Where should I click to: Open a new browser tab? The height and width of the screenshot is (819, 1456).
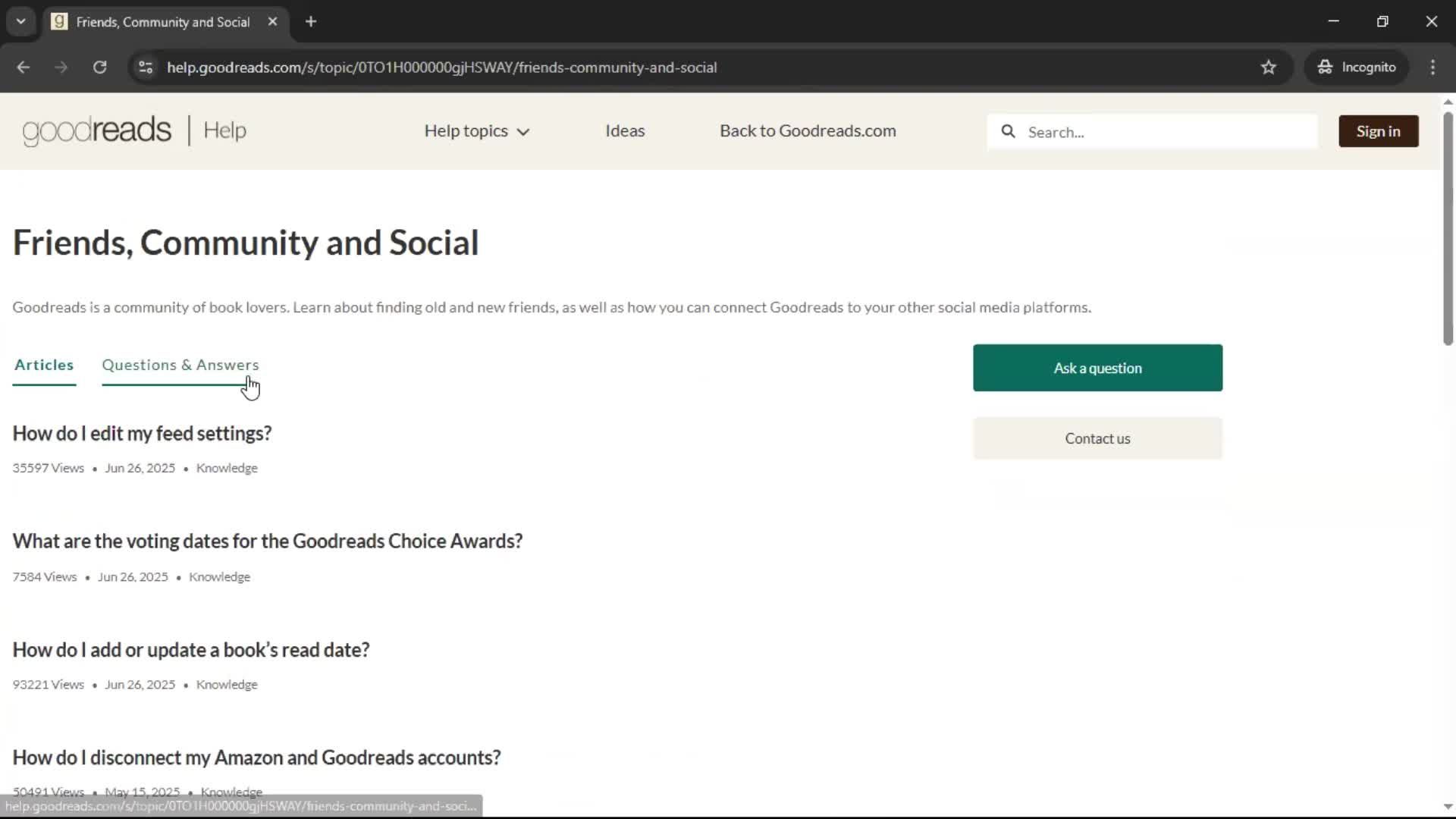[311, 22]
